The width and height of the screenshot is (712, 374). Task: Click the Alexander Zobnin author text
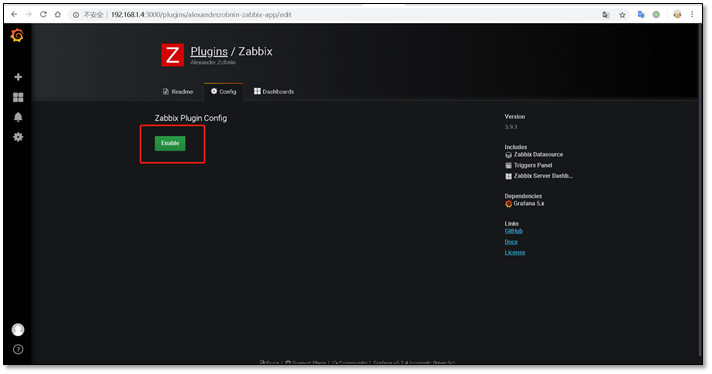[213, 63]
